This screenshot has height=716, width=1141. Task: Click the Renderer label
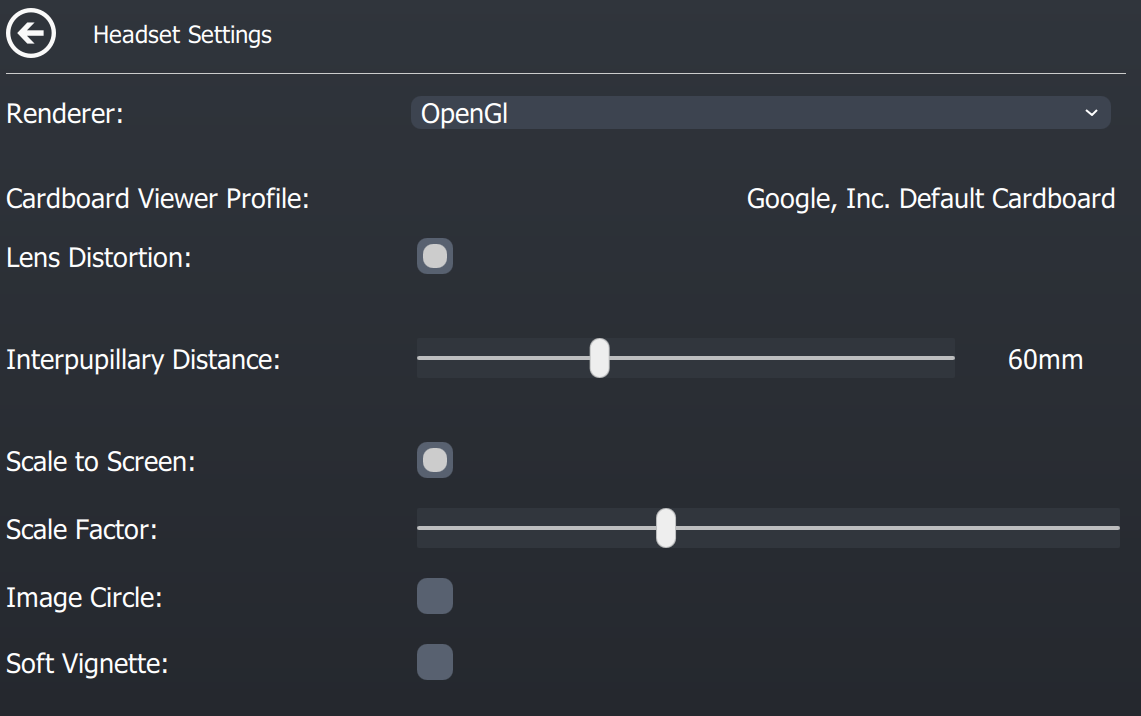click(65, 114)
